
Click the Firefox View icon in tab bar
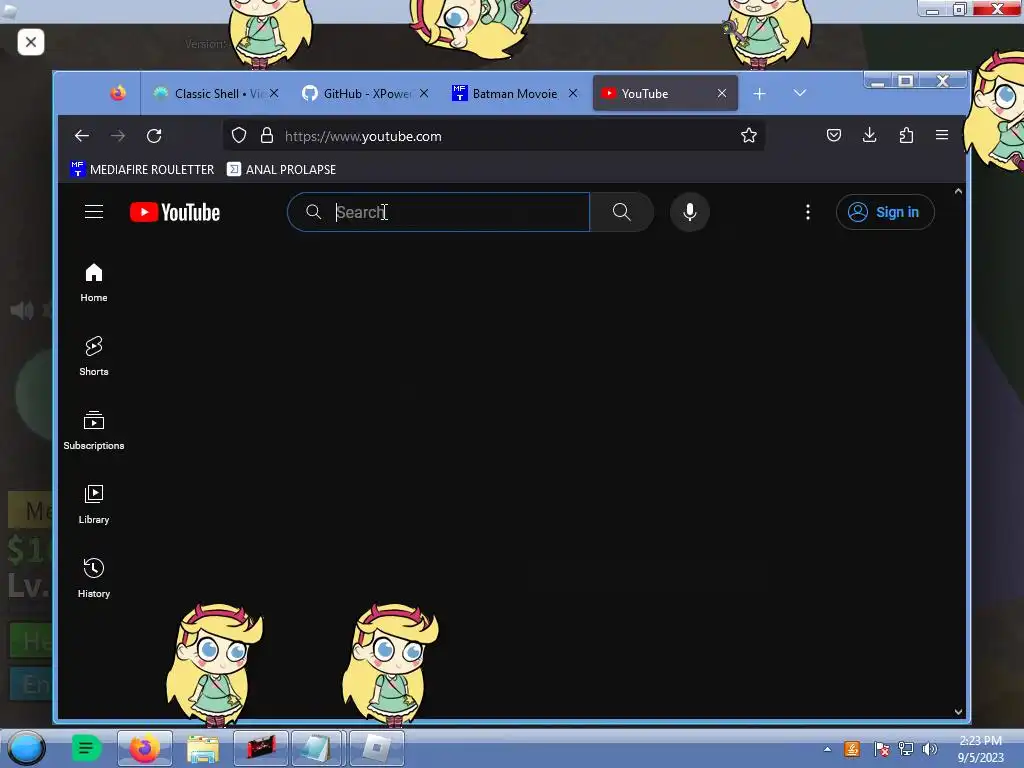click(118, 93)
